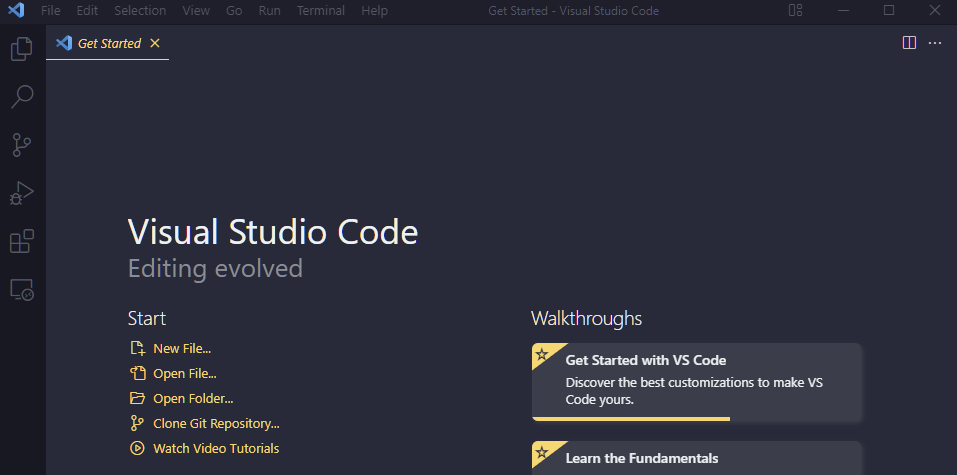
Task: Select the Get Started tab
Action: click(x=109, y=43)
